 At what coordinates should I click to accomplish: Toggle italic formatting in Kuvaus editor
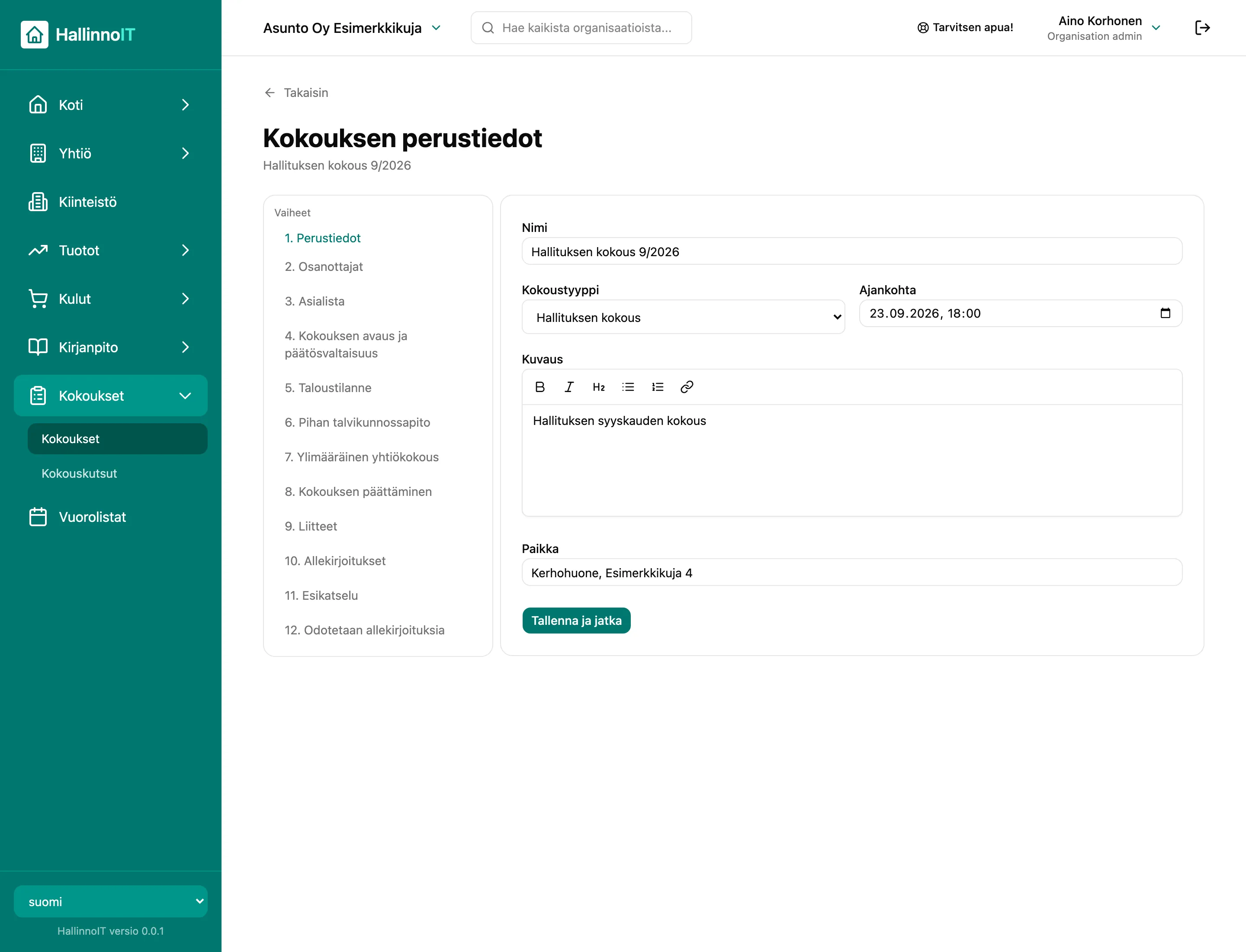pyautogui.click(x=569, y=387)
